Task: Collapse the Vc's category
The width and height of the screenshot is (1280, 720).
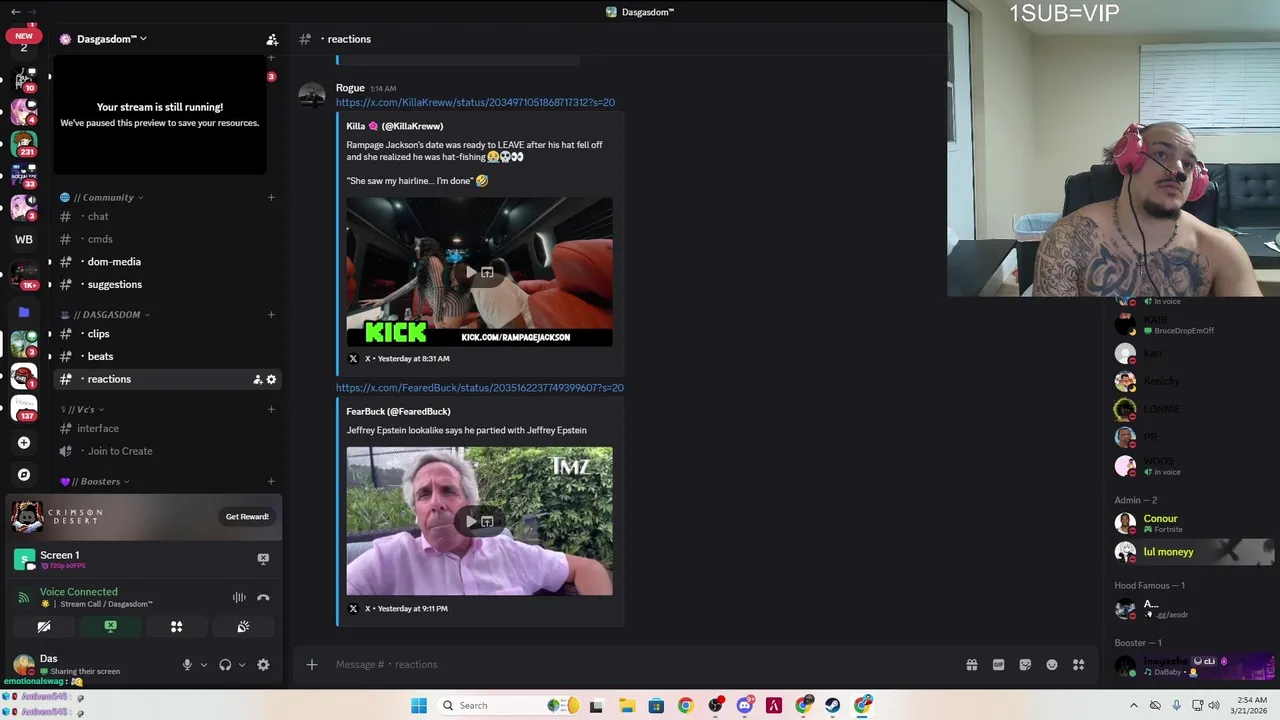Action: 86,409
